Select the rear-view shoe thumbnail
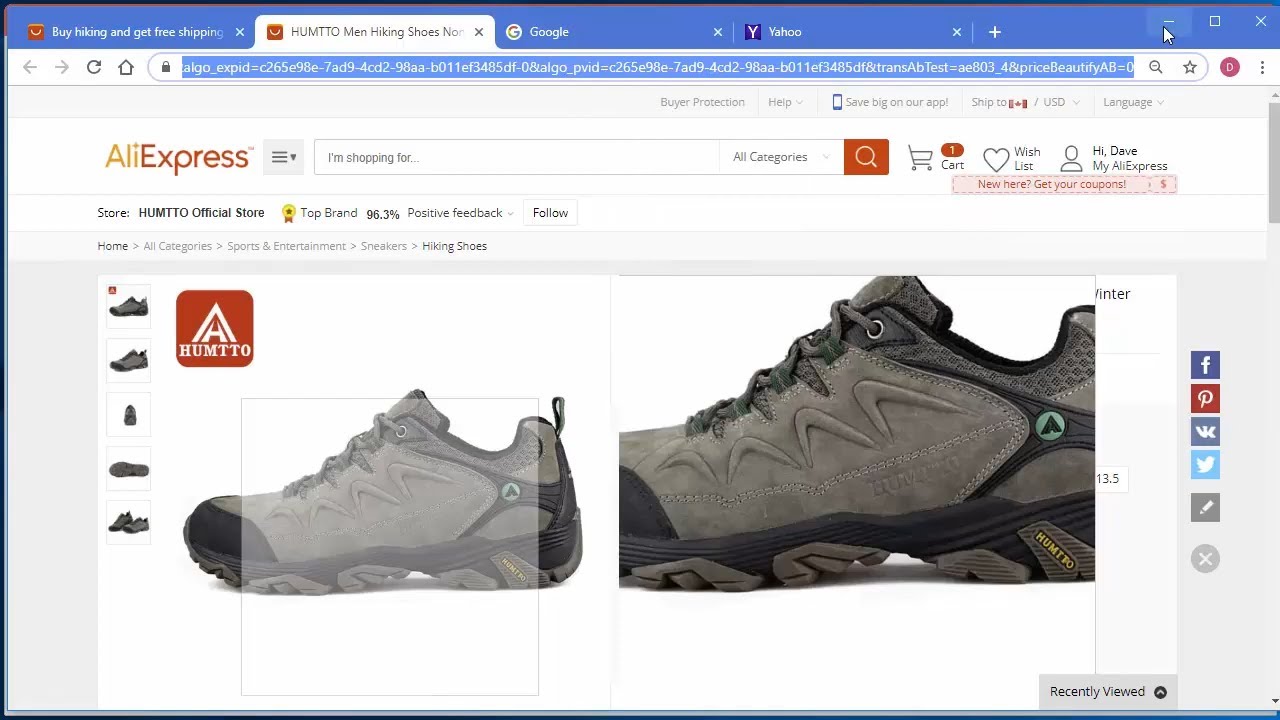This screenshot has height=720, width=1280. point(128,414)
